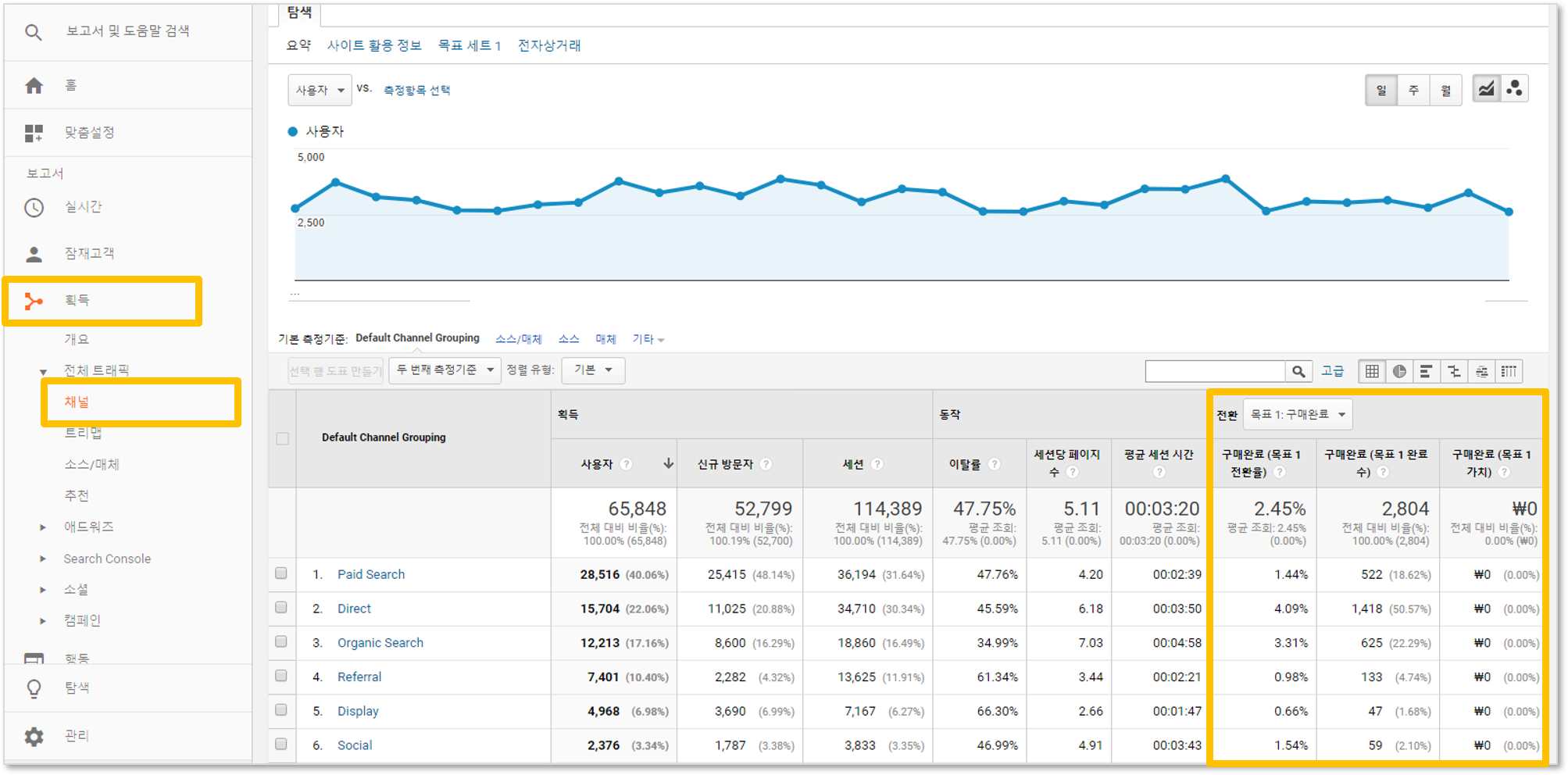The width and height of the screenshot is (1568, 775).
Task: Click inside the table search input field
Action: pos(1215,370)
